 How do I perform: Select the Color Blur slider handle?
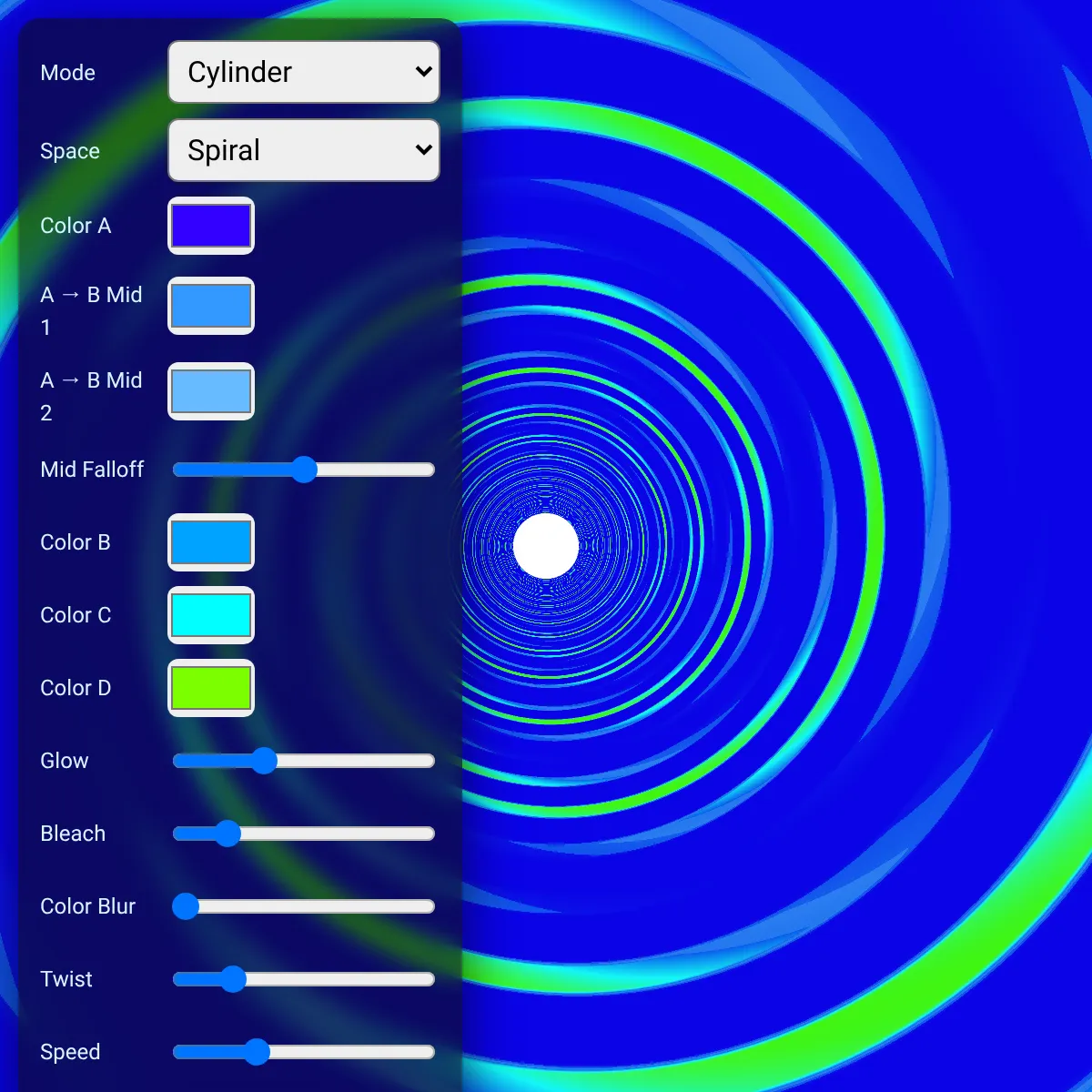(187, 906)
